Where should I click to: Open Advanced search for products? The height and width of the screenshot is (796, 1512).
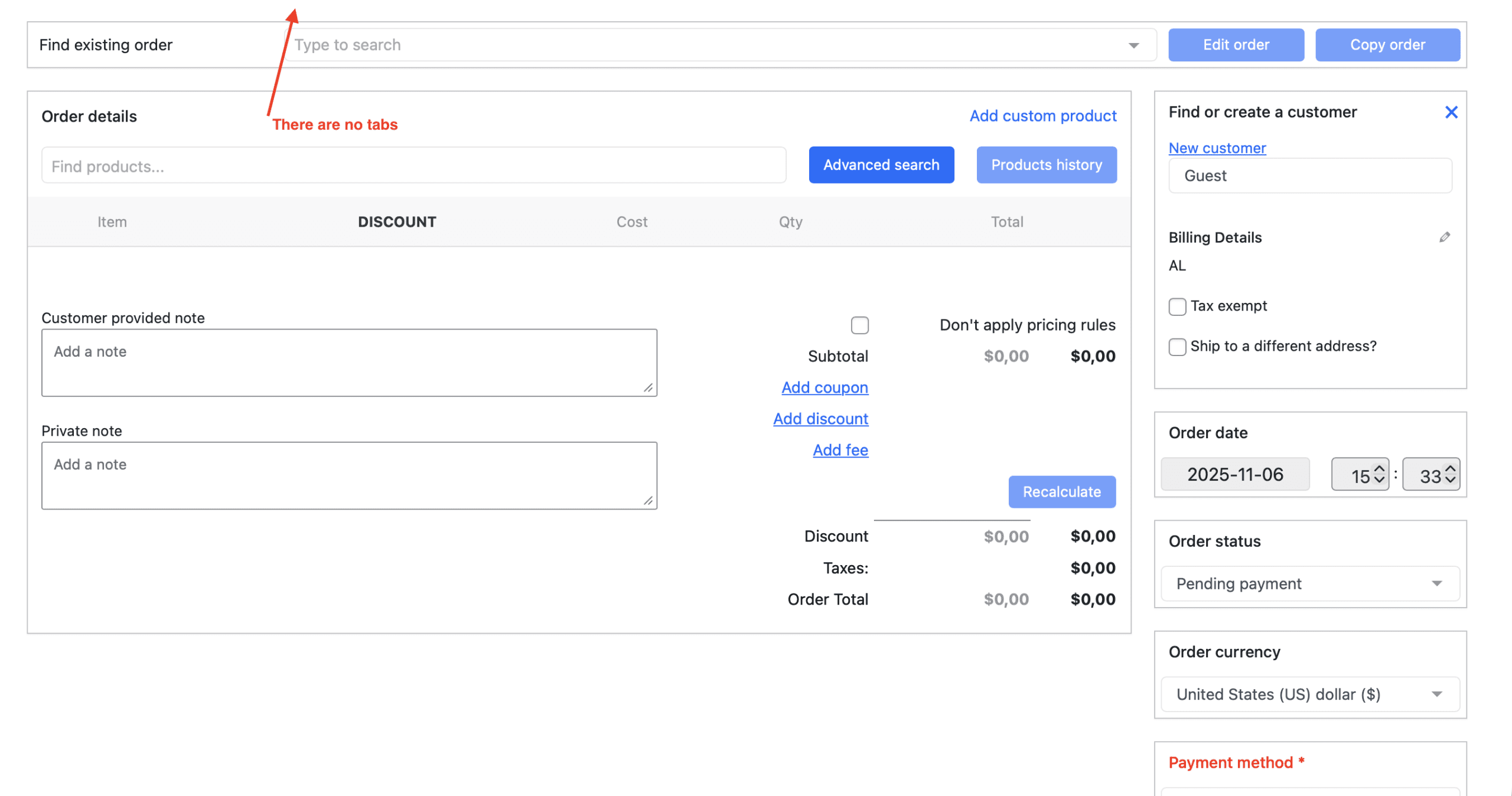coord(881,165)
